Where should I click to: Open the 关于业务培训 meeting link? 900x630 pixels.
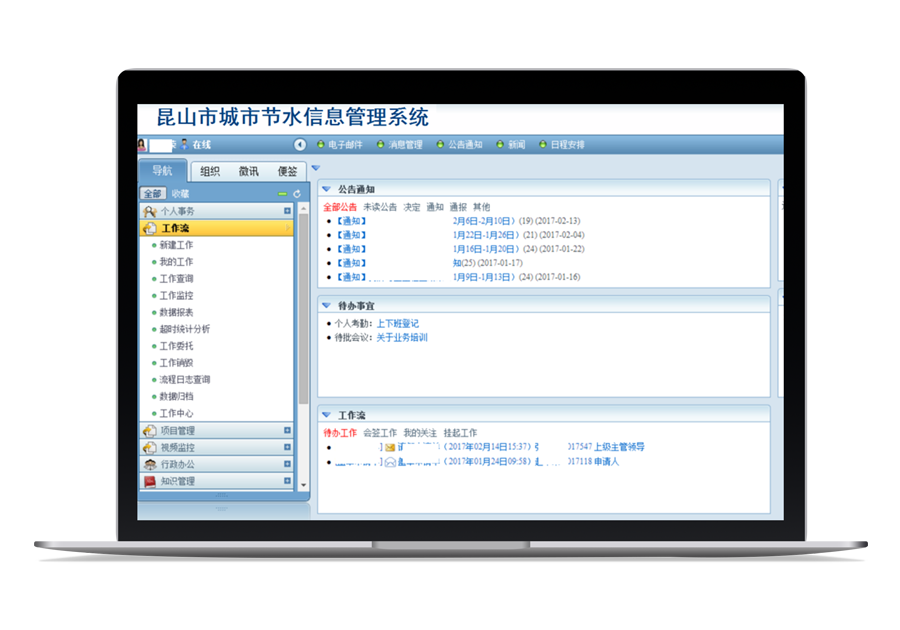coord(401,338)
